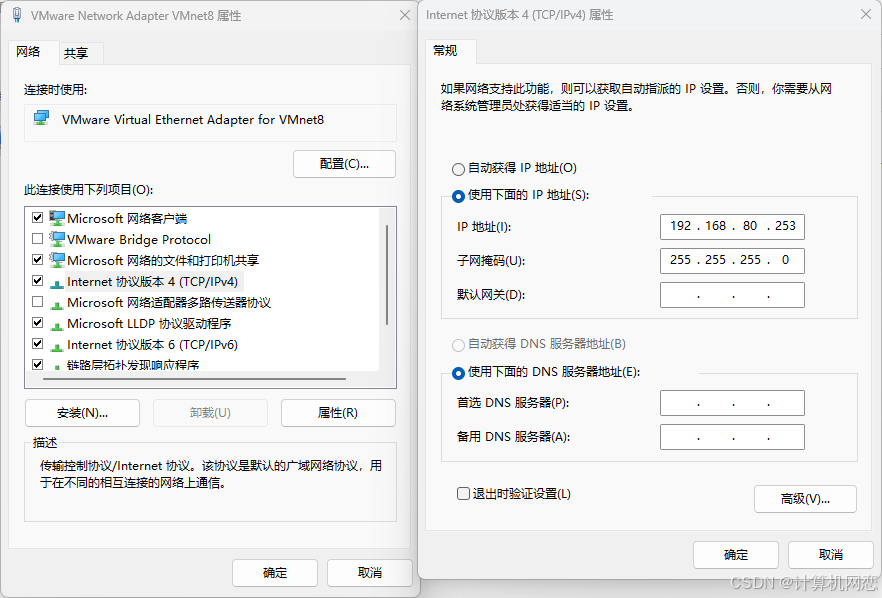This screenshot has width=882, height=598.
Task: Click the 配置(C)... button
Action: click(344, 164)
